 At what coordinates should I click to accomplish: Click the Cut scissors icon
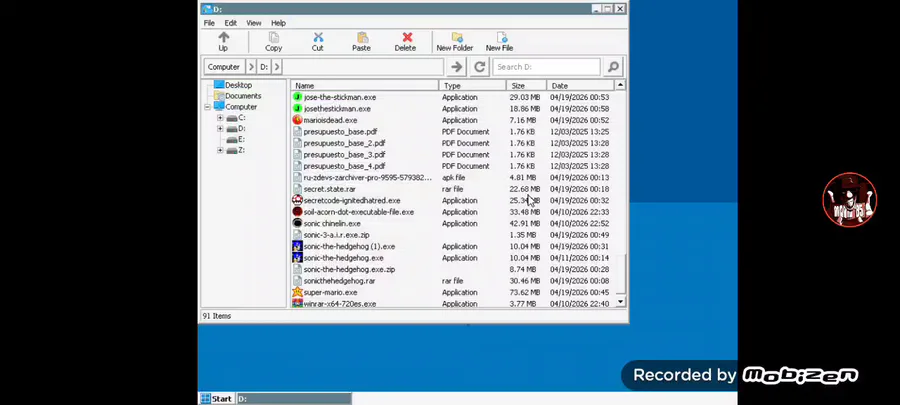(x=318, y=38)
